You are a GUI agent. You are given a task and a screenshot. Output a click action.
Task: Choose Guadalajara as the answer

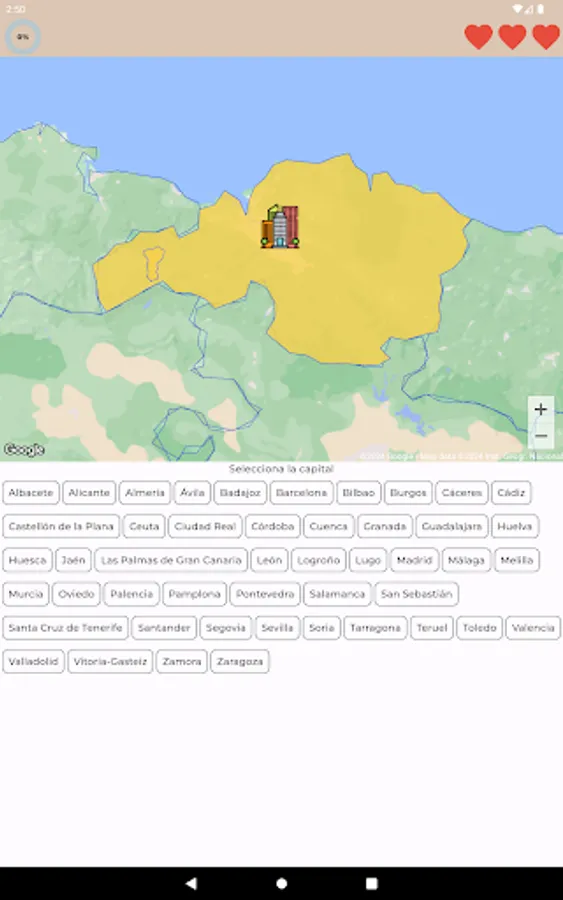(x=452, y=526)
